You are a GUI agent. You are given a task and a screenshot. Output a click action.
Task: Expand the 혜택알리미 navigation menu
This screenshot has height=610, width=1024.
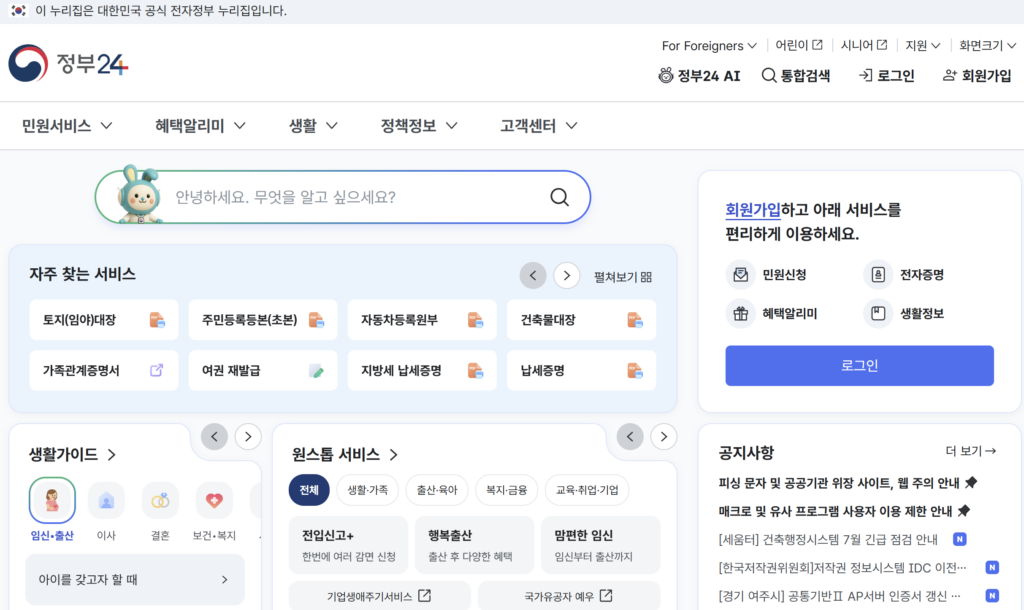tap(200, 125)
